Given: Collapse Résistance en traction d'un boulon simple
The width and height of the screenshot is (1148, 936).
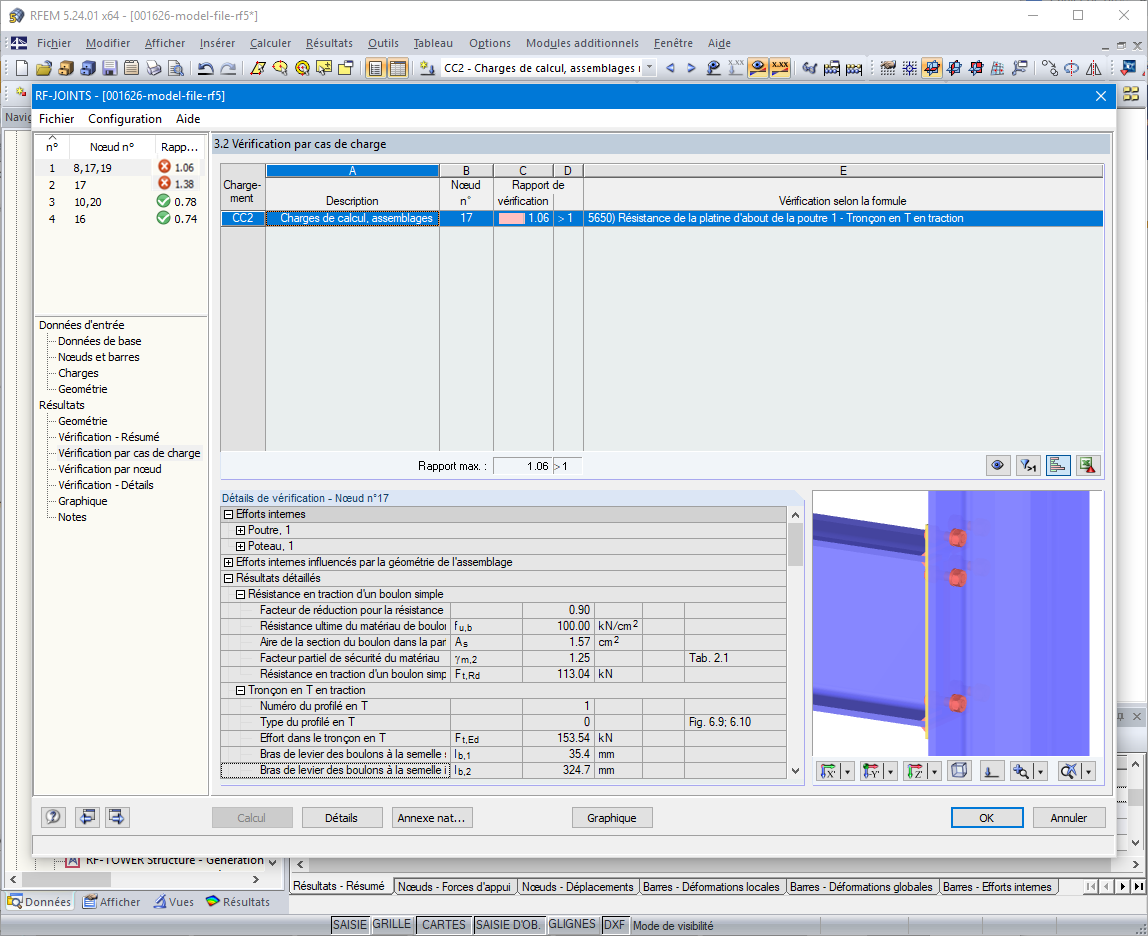Looking at the screenshot, I should (x=240, y=595).
